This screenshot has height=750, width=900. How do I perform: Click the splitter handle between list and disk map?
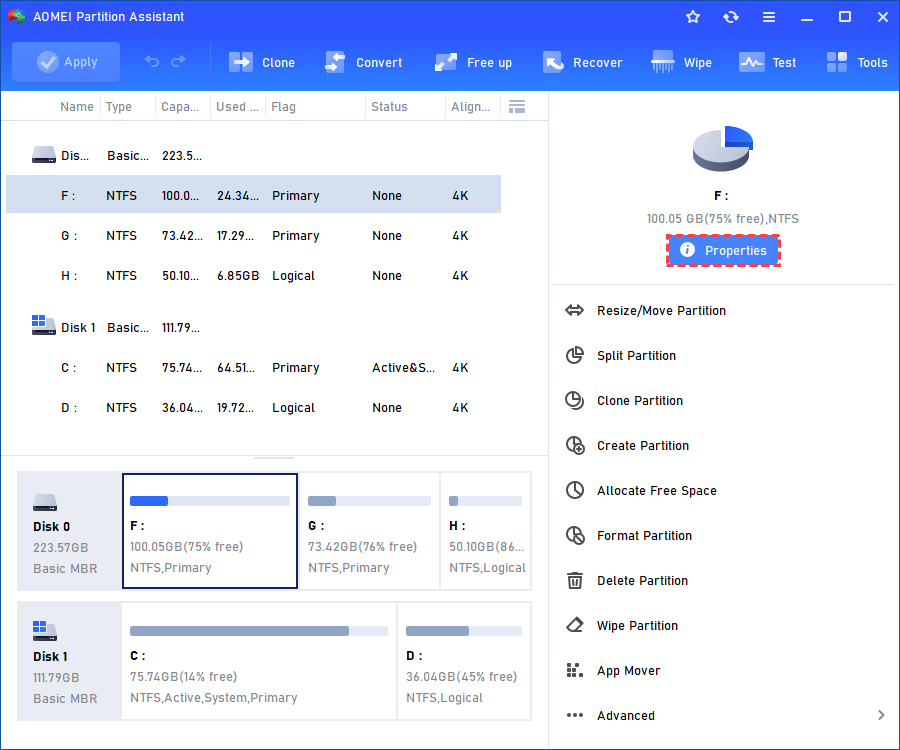point(274,458)
